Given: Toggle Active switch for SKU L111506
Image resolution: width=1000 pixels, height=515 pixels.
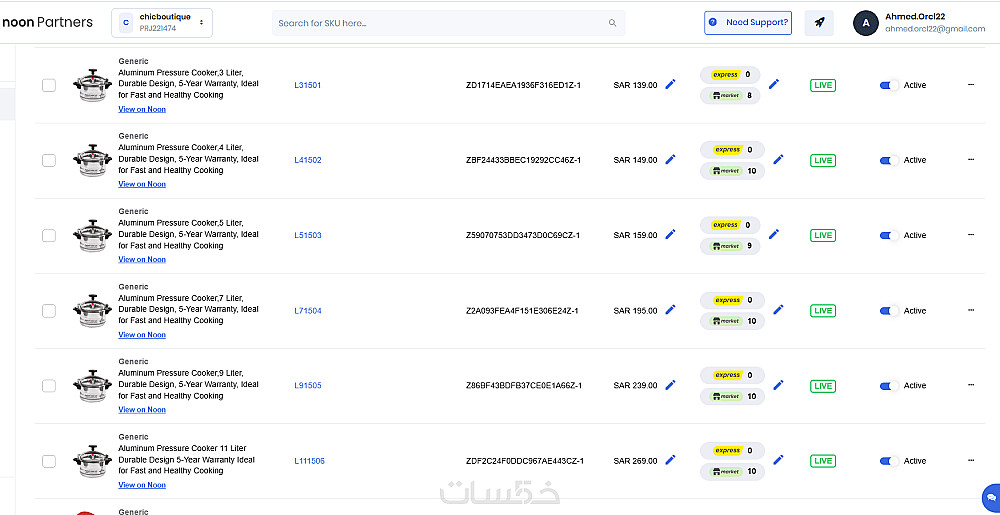Looking at the screenshot, I should (888, 461).
